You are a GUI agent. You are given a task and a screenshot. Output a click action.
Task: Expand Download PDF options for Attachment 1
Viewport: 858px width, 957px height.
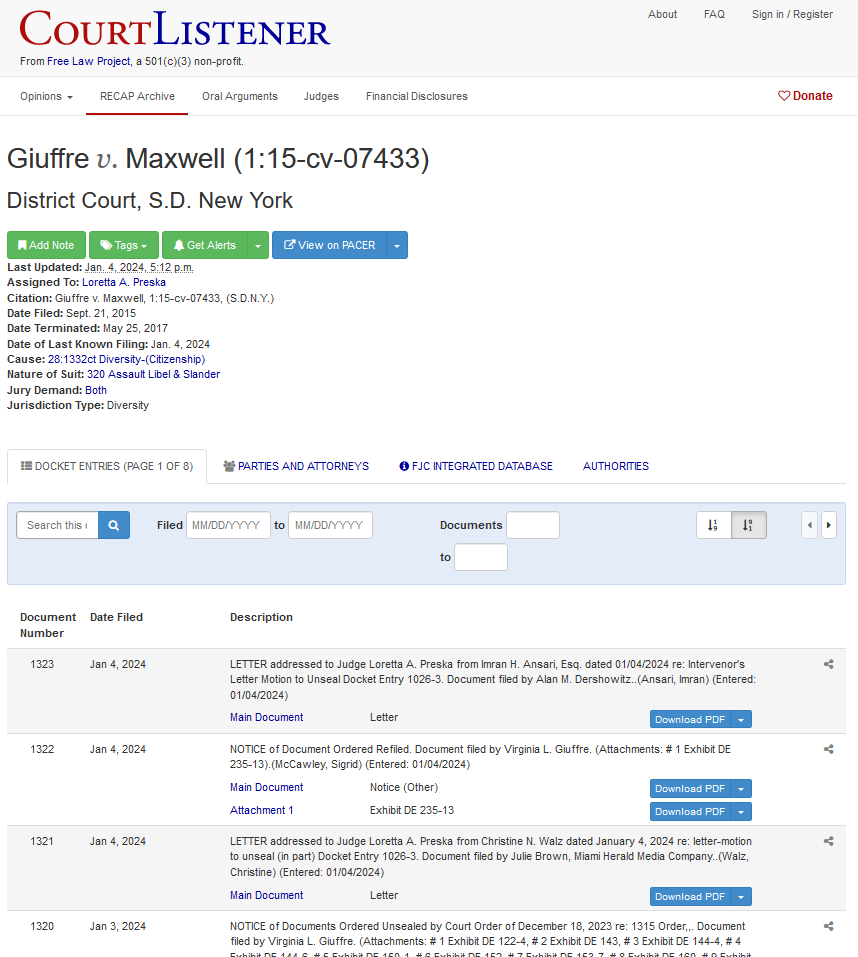741,812
